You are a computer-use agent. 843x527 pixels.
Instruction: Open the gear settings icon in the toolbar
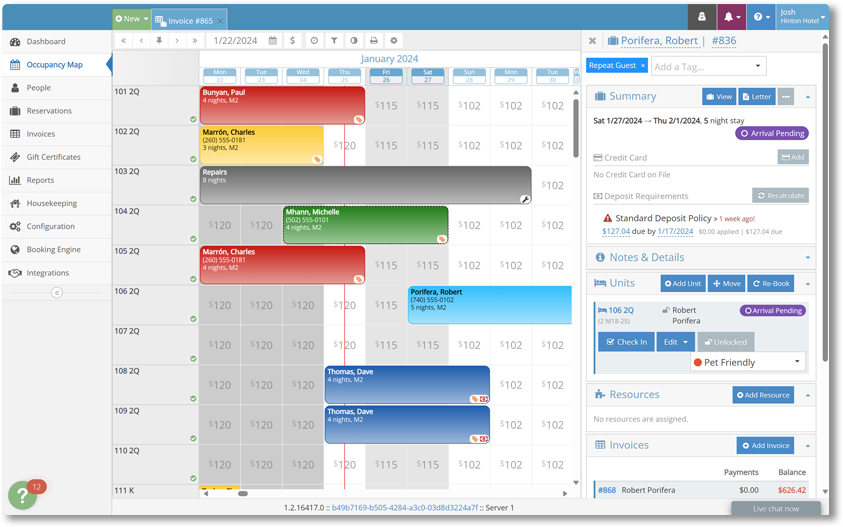[x=394, y=41]
